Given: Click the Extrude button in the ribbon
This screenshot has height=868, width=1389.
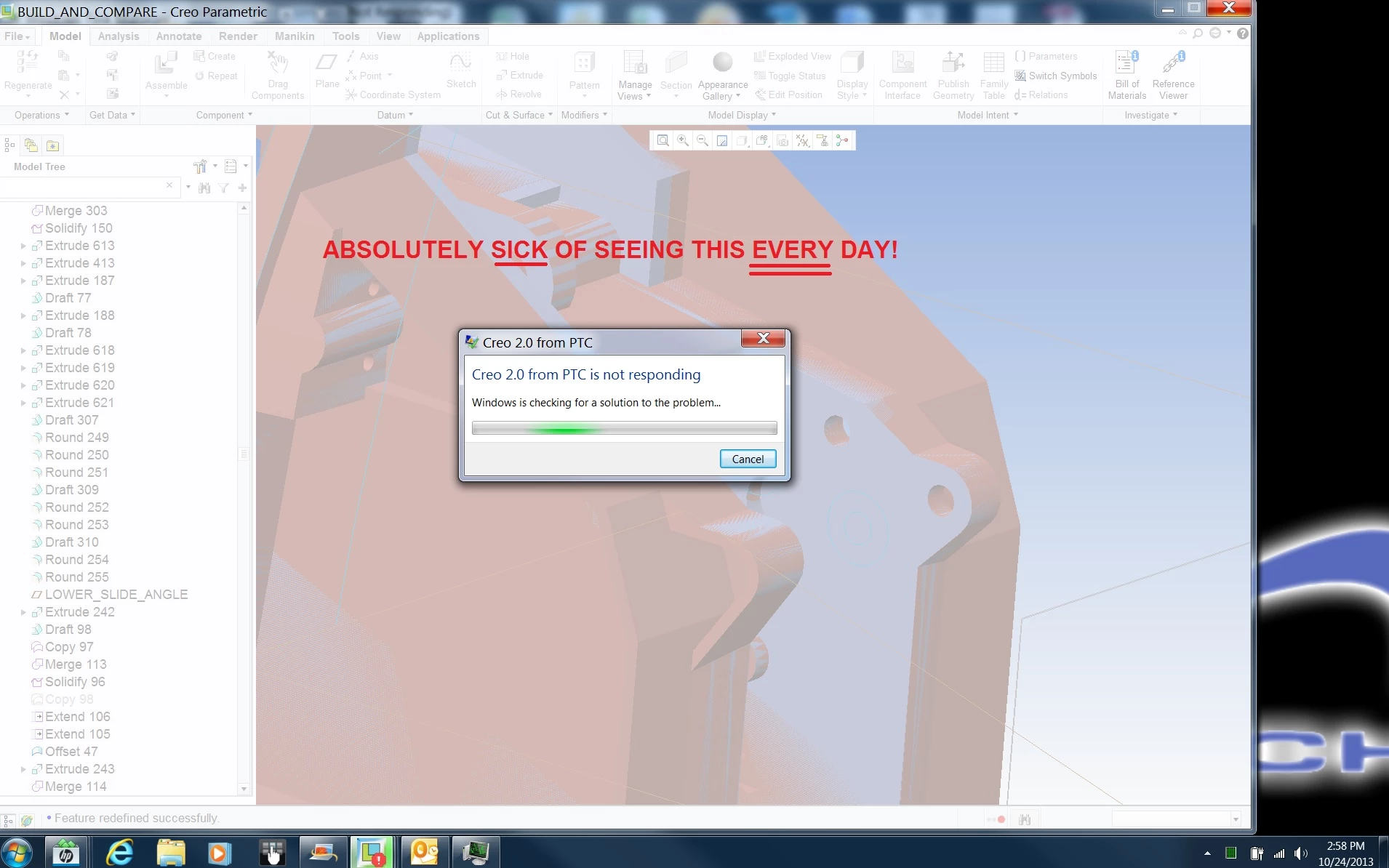Looking at the screenshot, I should click(519, 75).
